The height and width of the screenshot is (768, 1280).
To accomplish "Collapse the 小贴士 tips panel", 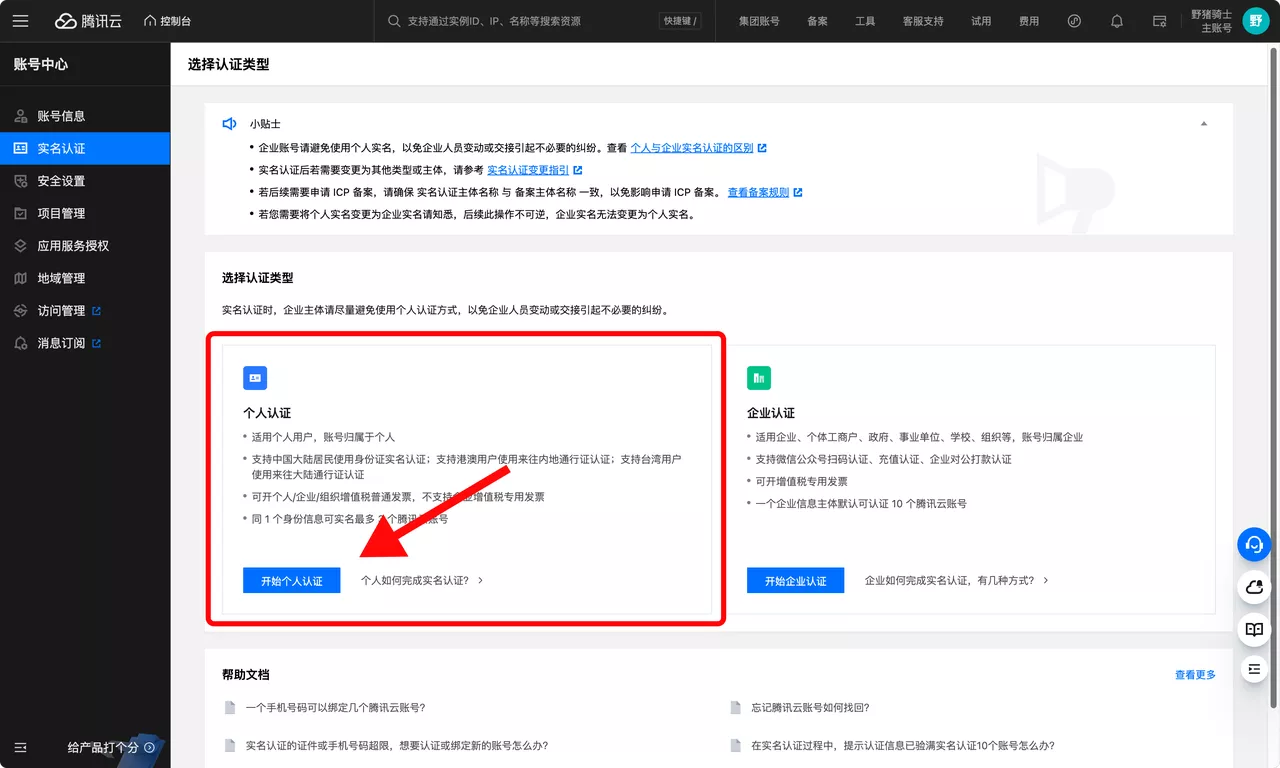I will point(1204,124).
